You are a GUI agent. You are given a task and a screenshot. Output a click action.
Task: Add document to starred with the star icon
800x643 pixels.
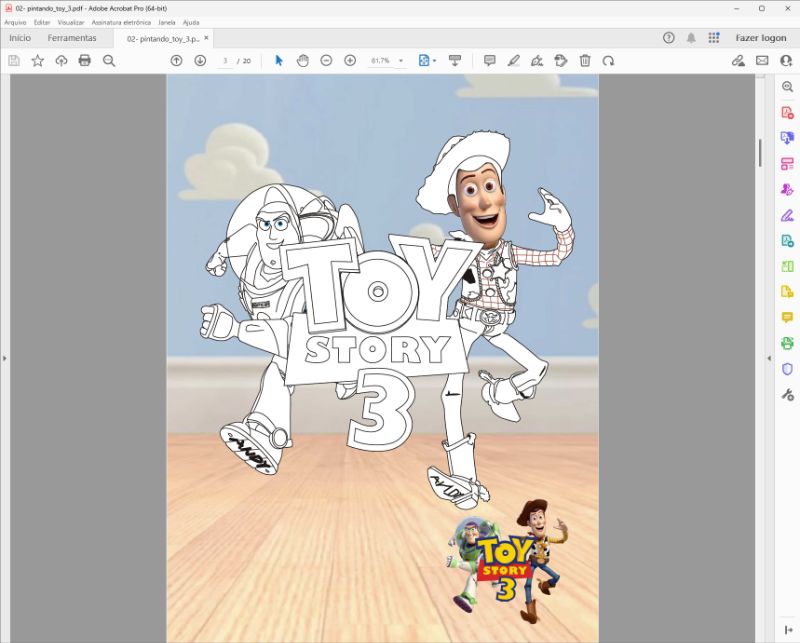point(37,61)
